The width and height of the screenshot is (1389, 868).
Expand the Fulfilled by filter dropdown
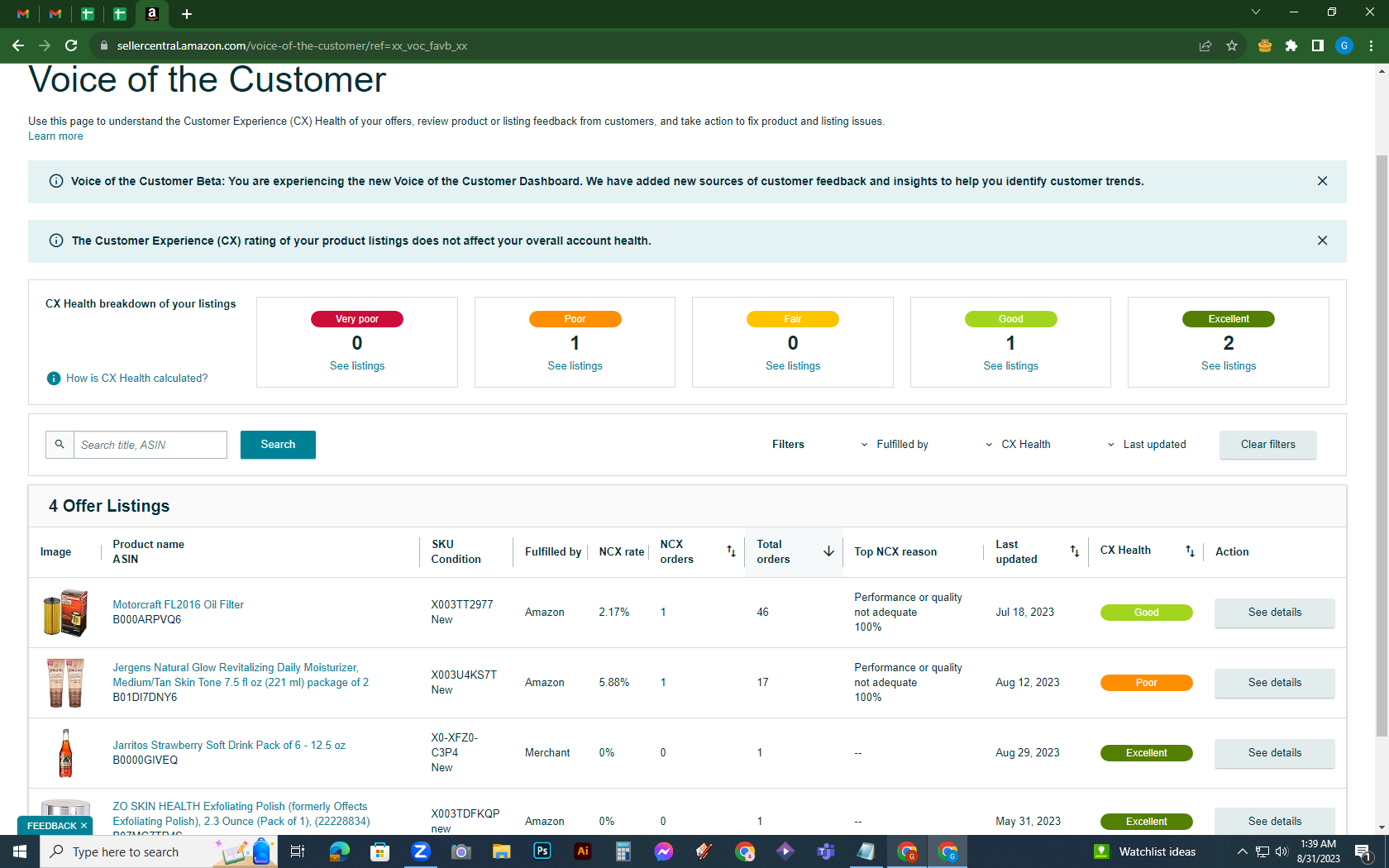click(x=895, y=445)
